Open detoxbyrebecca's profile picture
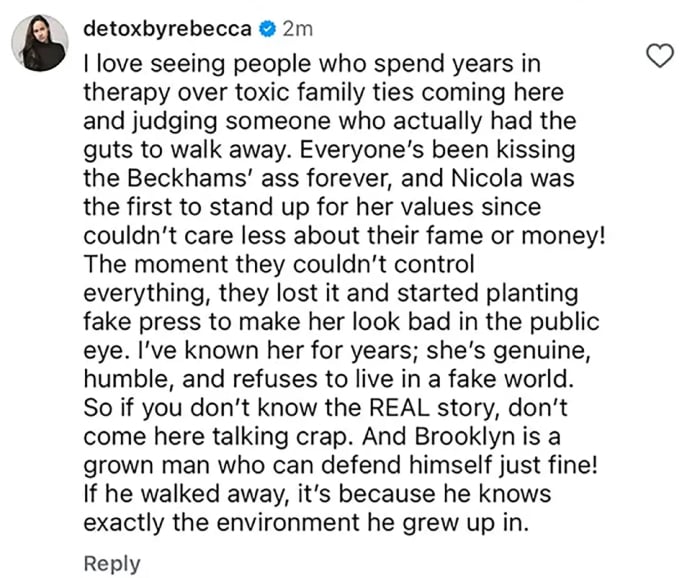The width and height of the screenshot is (700, 578). 39,44
